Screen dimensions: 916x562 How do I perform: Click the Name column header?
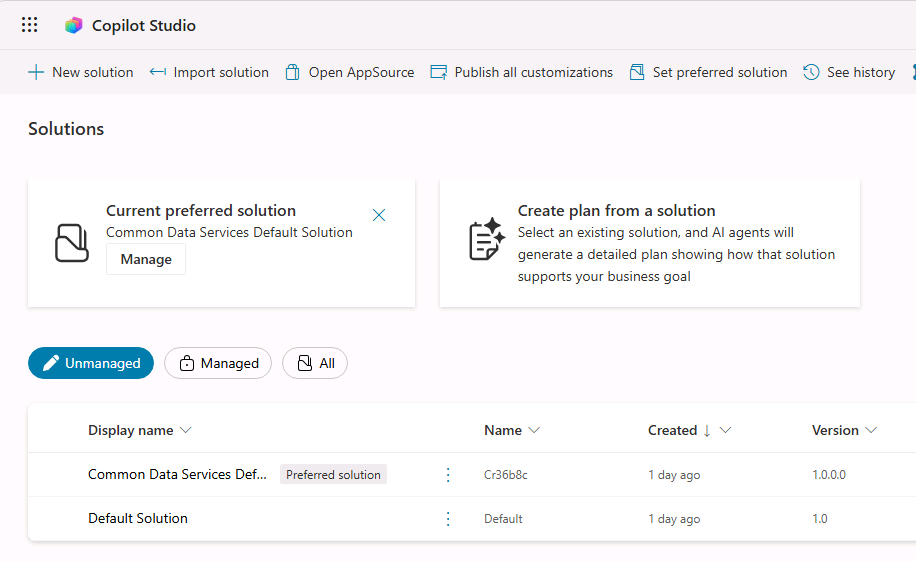(503, 431)
